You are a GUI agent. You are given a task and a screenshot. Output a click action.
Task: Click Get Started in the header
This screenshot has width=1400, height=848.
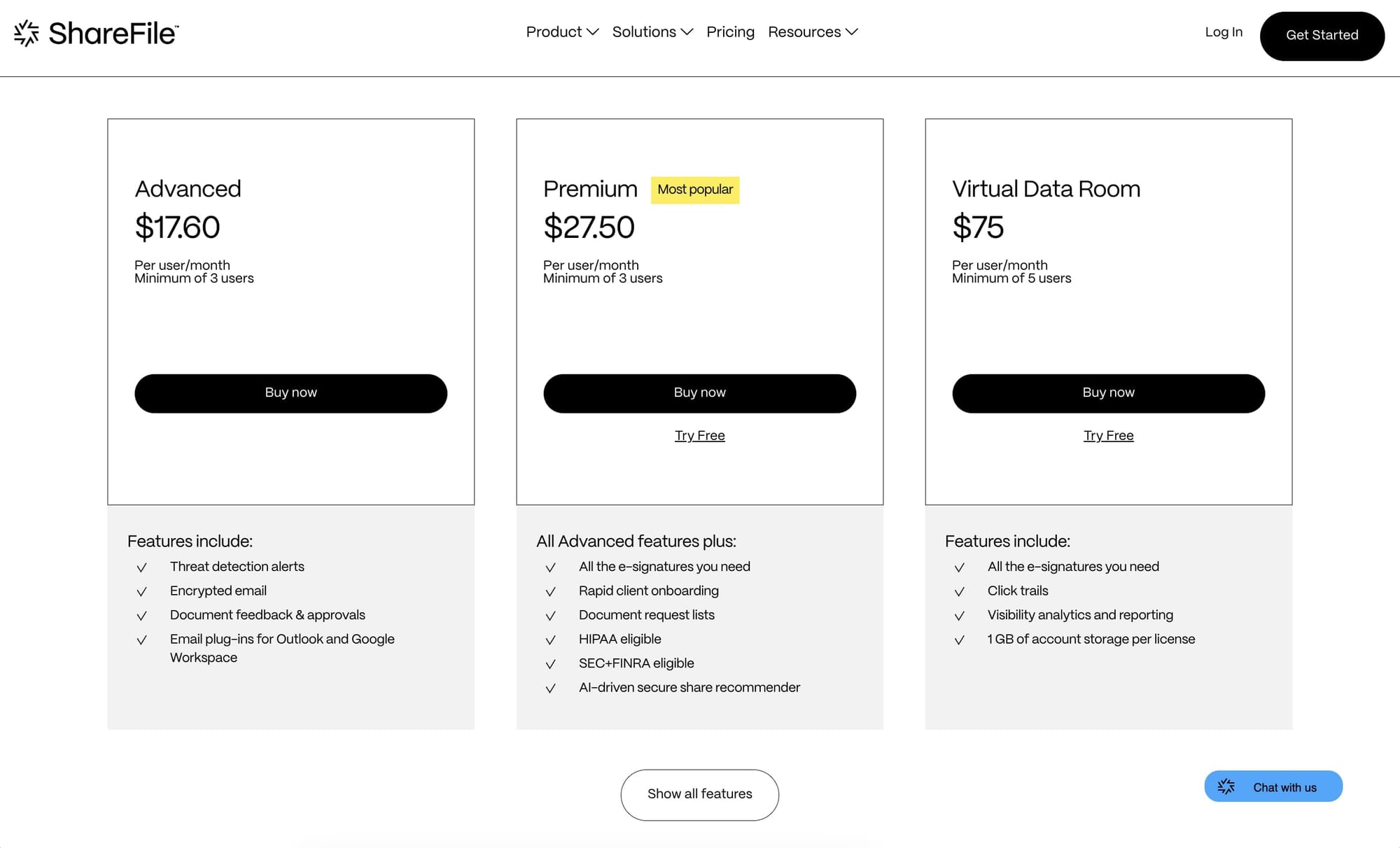tap(1322, 35)
